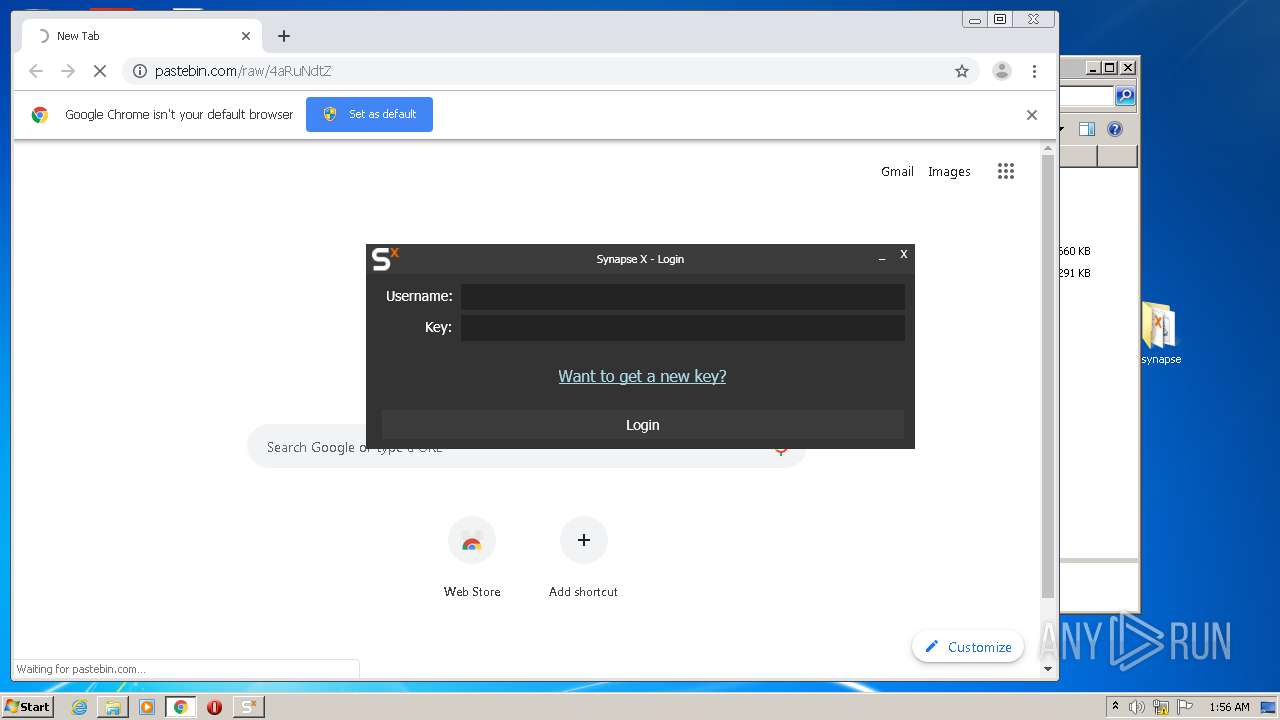
Task: Open the Gmail link
Action: 897,171
